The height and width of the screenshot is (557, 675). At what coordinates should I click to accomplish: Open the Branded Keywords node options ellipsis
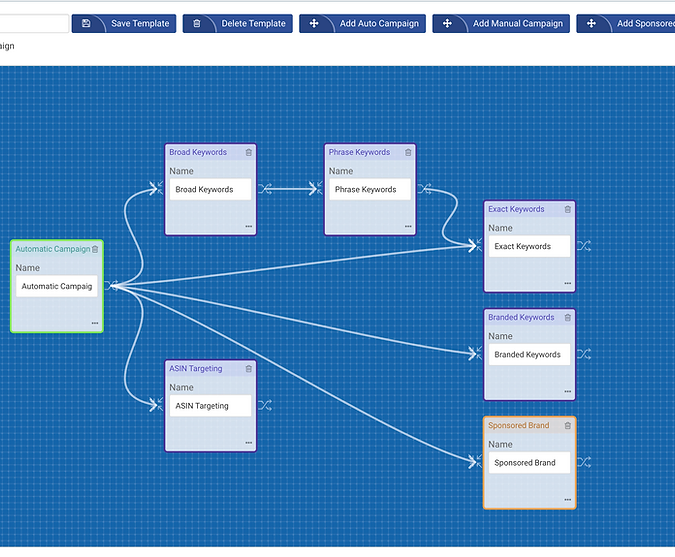pos(568,391)
